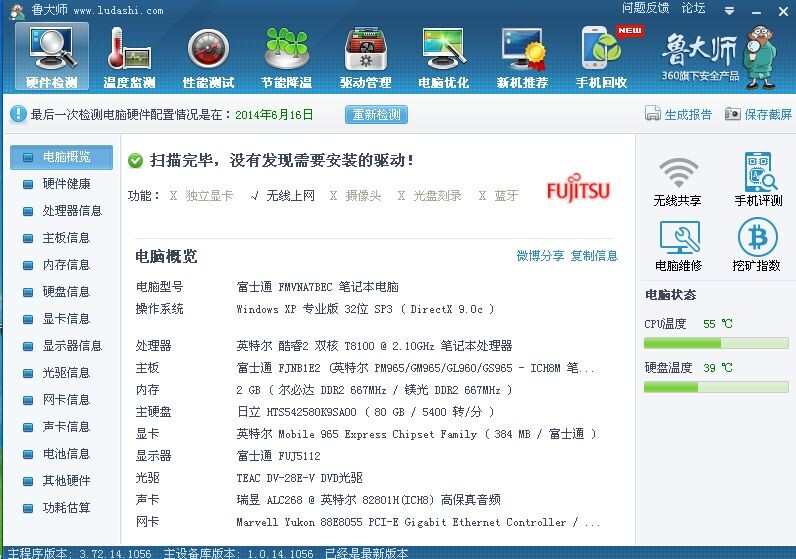Click the blue exclamation info icon
Image resolution: width=796 pixels, height=559 pixels.
tap(18, 114)
